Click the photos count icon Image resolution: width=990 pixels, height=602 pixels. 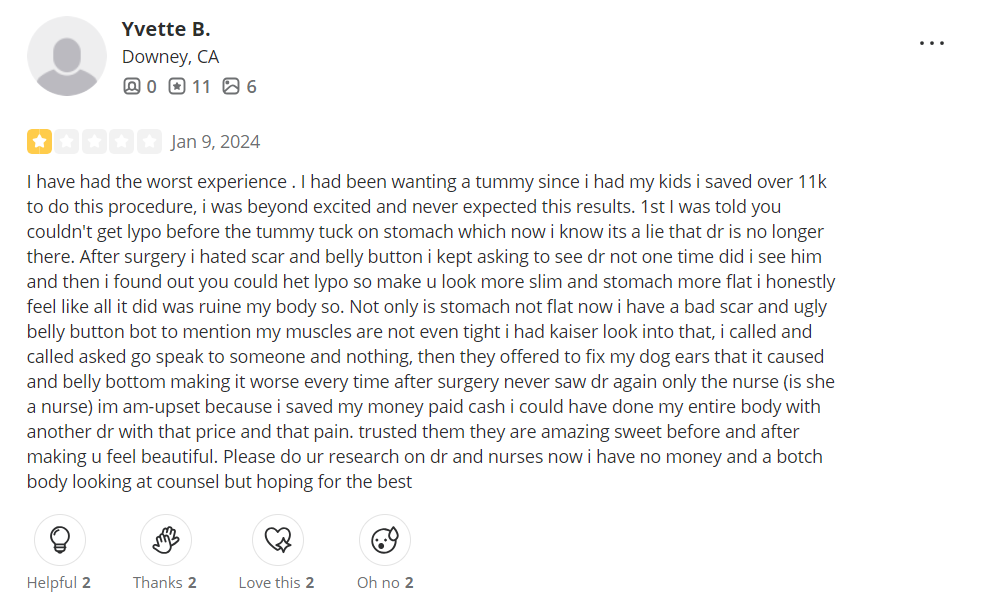pos(231,86)
